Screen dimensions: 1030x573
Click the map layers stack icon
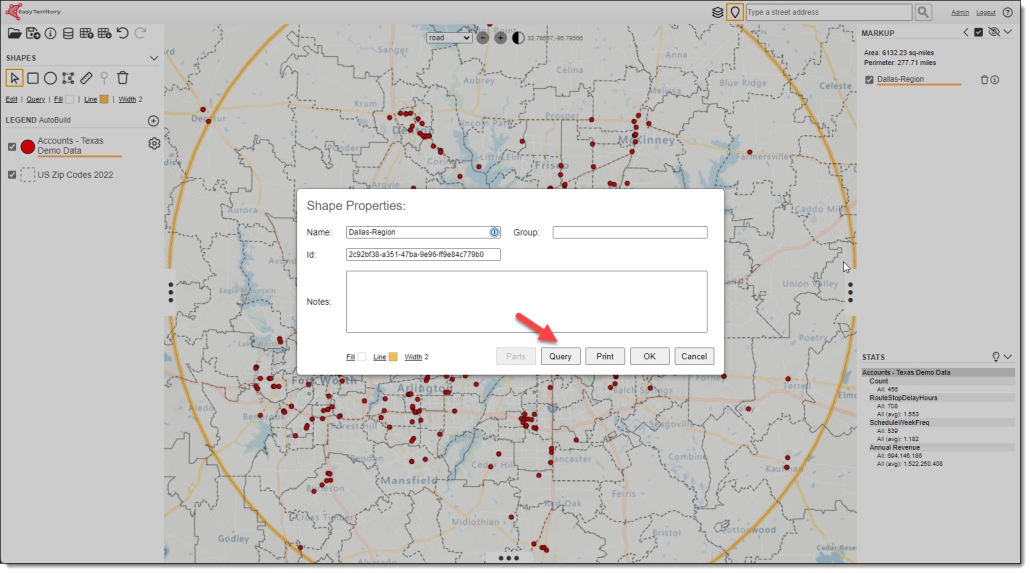pyautogui.click(x=717, y=12)
